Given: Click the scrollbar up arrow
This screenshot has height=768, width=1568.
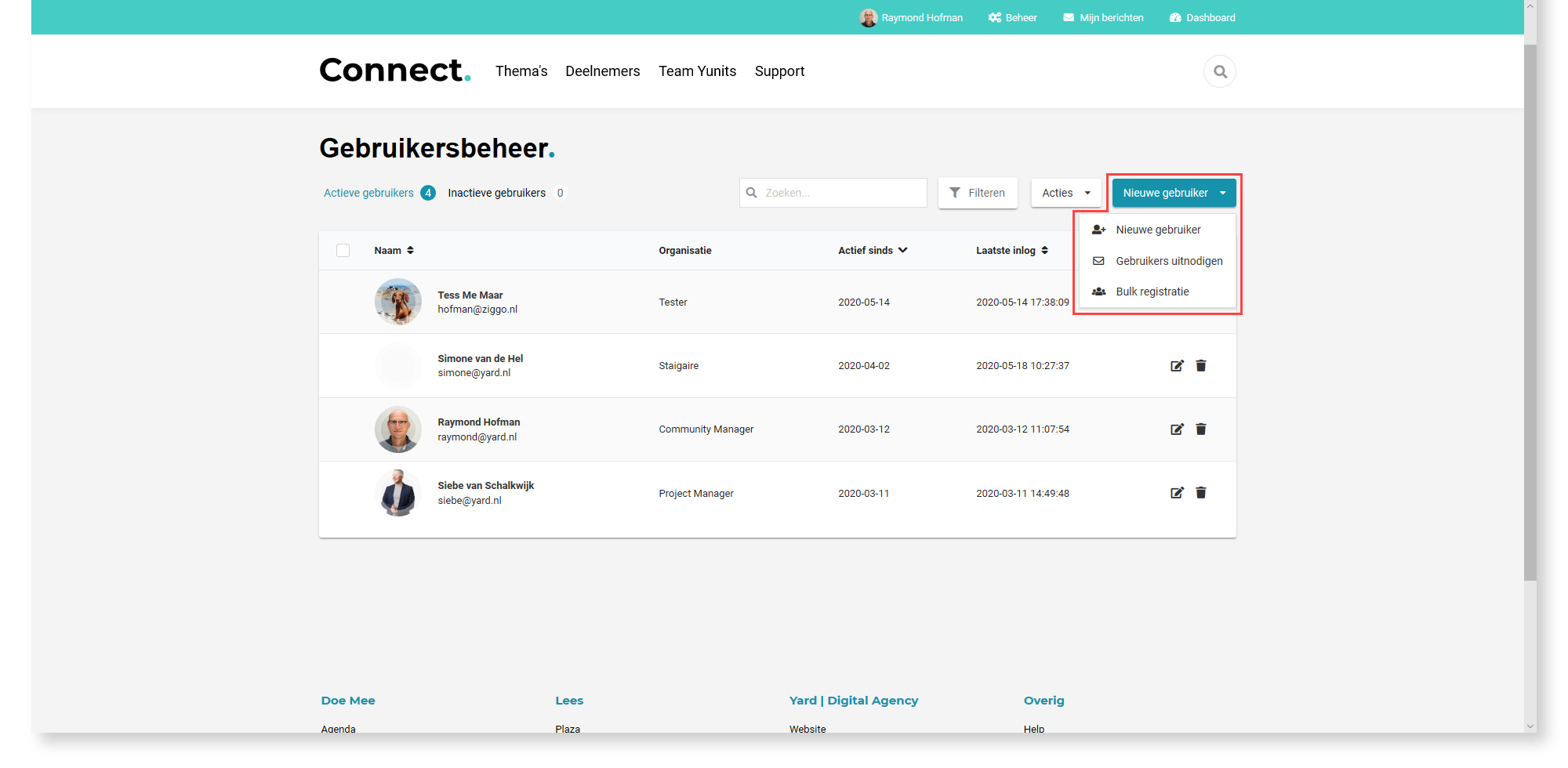Looking at the screenshot, I should 1530,6.
